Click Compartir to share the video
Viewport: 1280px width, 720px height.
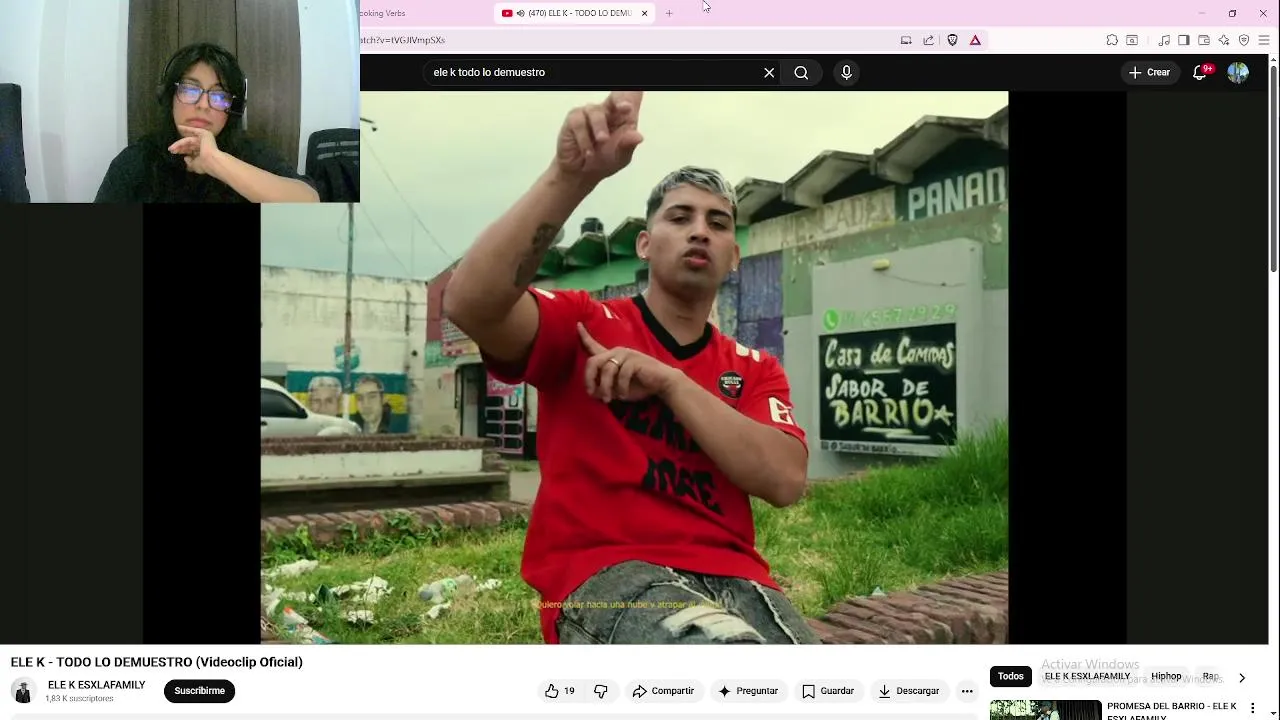coord(663,691)
